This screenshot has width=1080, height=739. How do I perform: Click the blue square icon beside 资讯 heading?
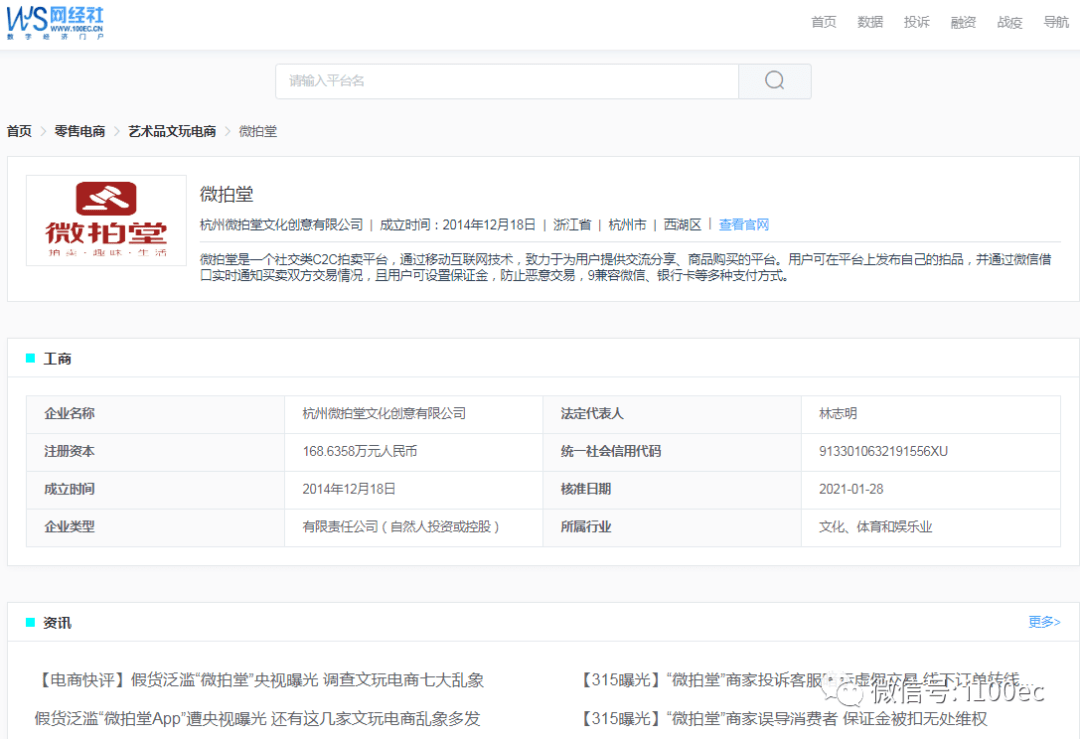[x=29, y=621]
